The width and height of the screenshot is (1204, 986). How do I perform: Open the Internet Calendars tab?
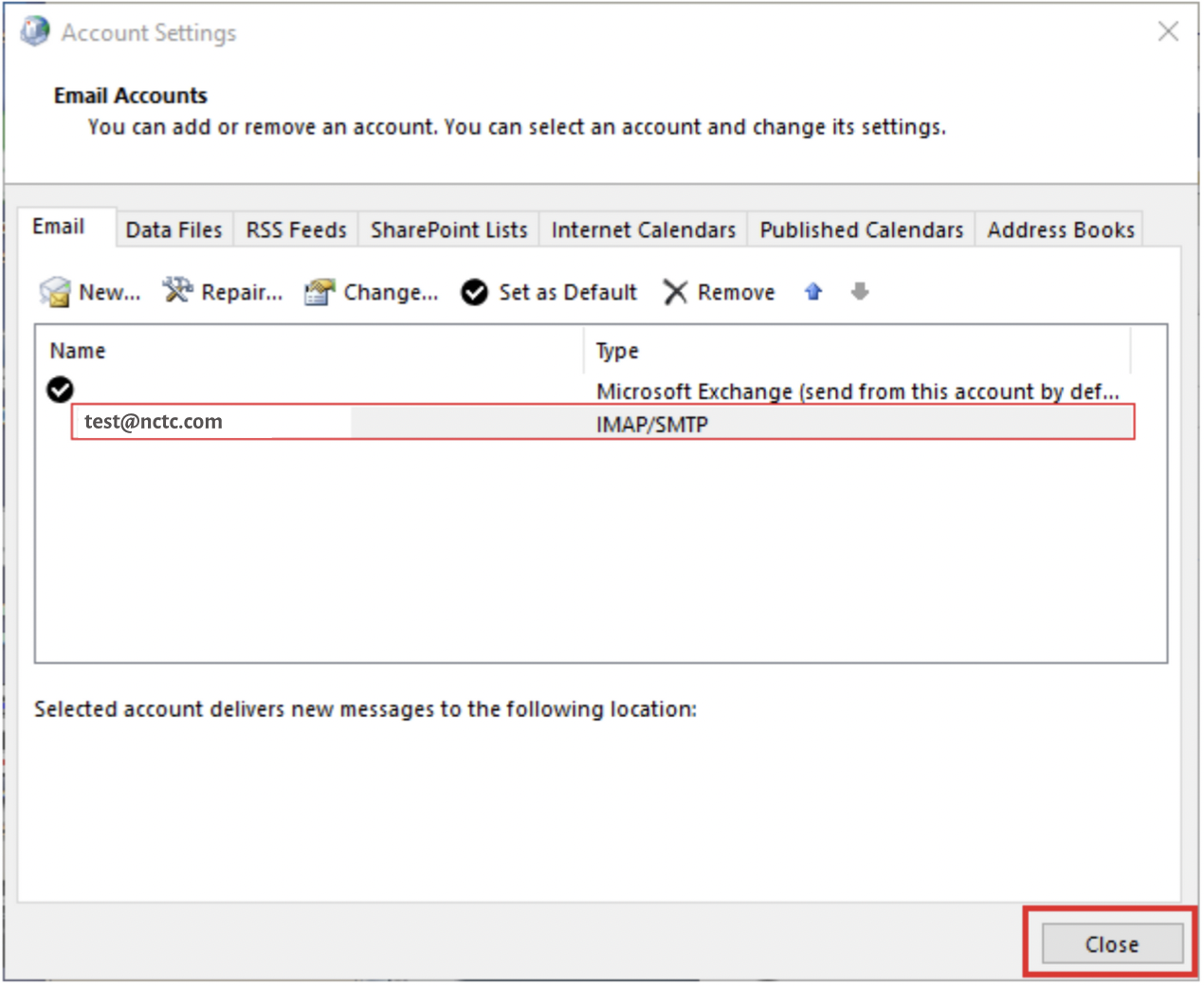click(642, 228)
